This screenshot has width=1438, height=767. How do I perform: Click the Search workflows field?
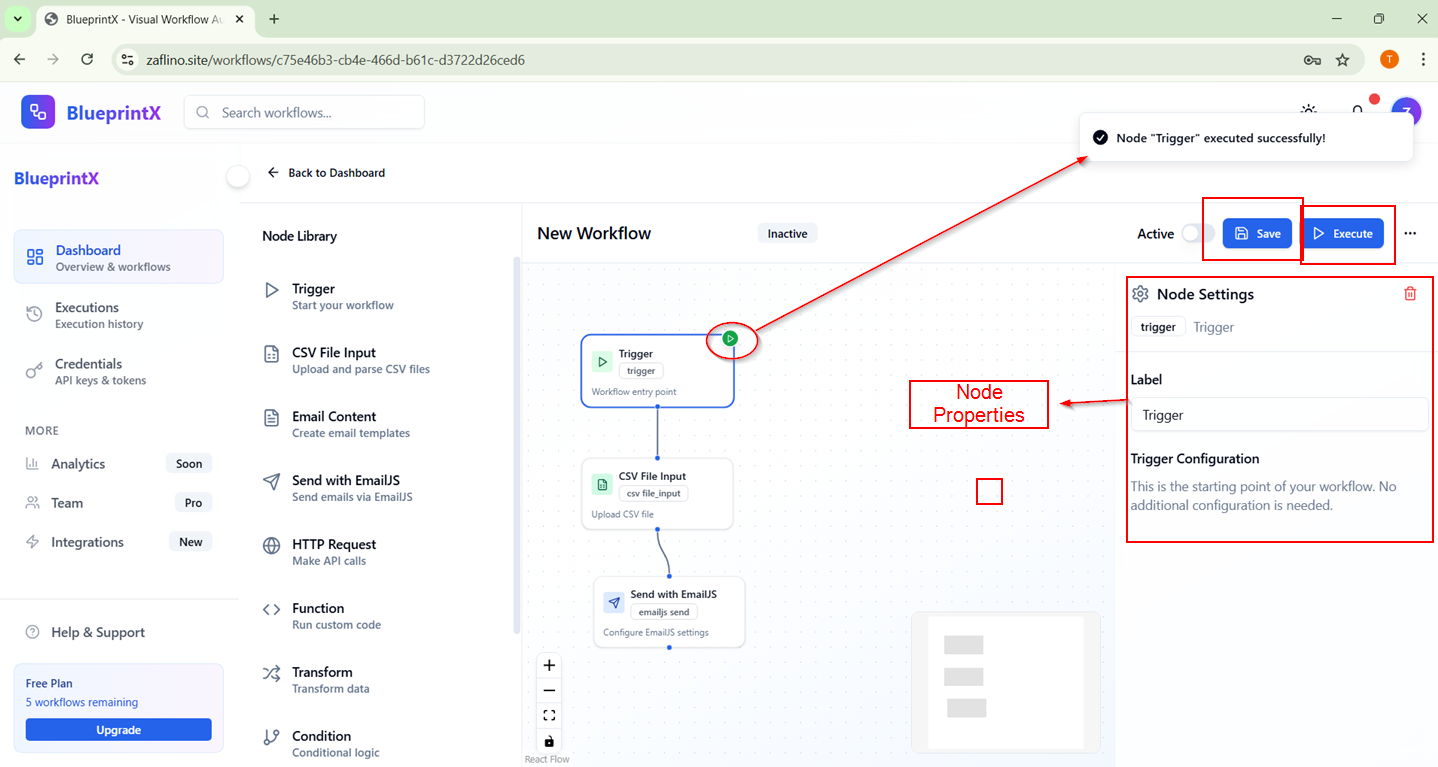304,112
